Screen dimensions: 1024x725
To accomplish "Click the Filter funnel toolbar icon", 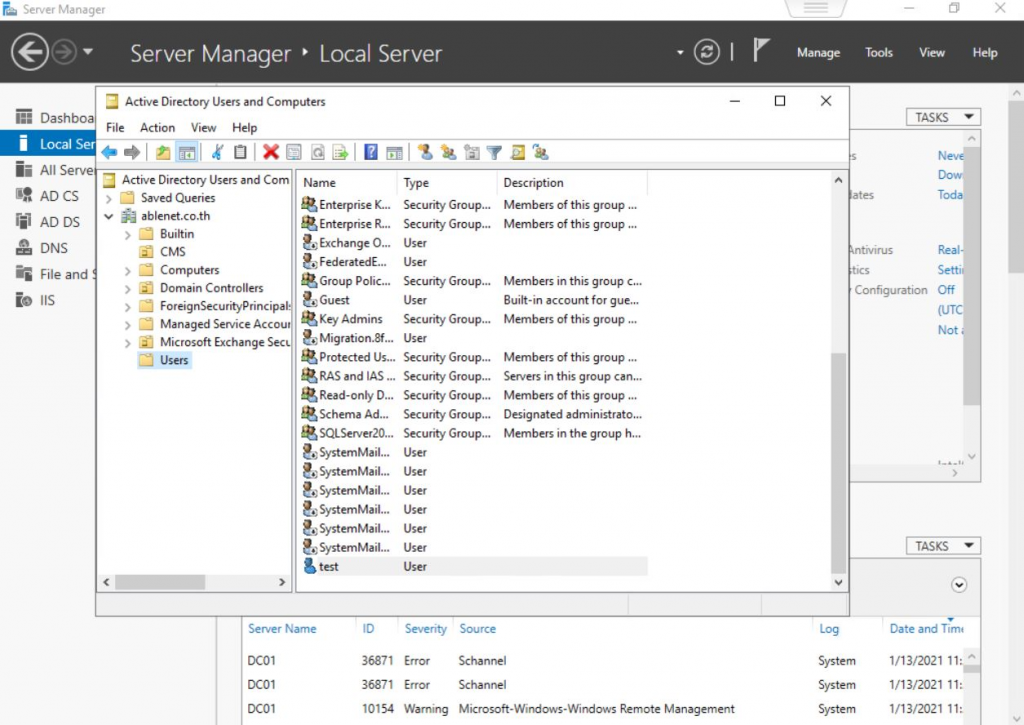I will [494, 153].
